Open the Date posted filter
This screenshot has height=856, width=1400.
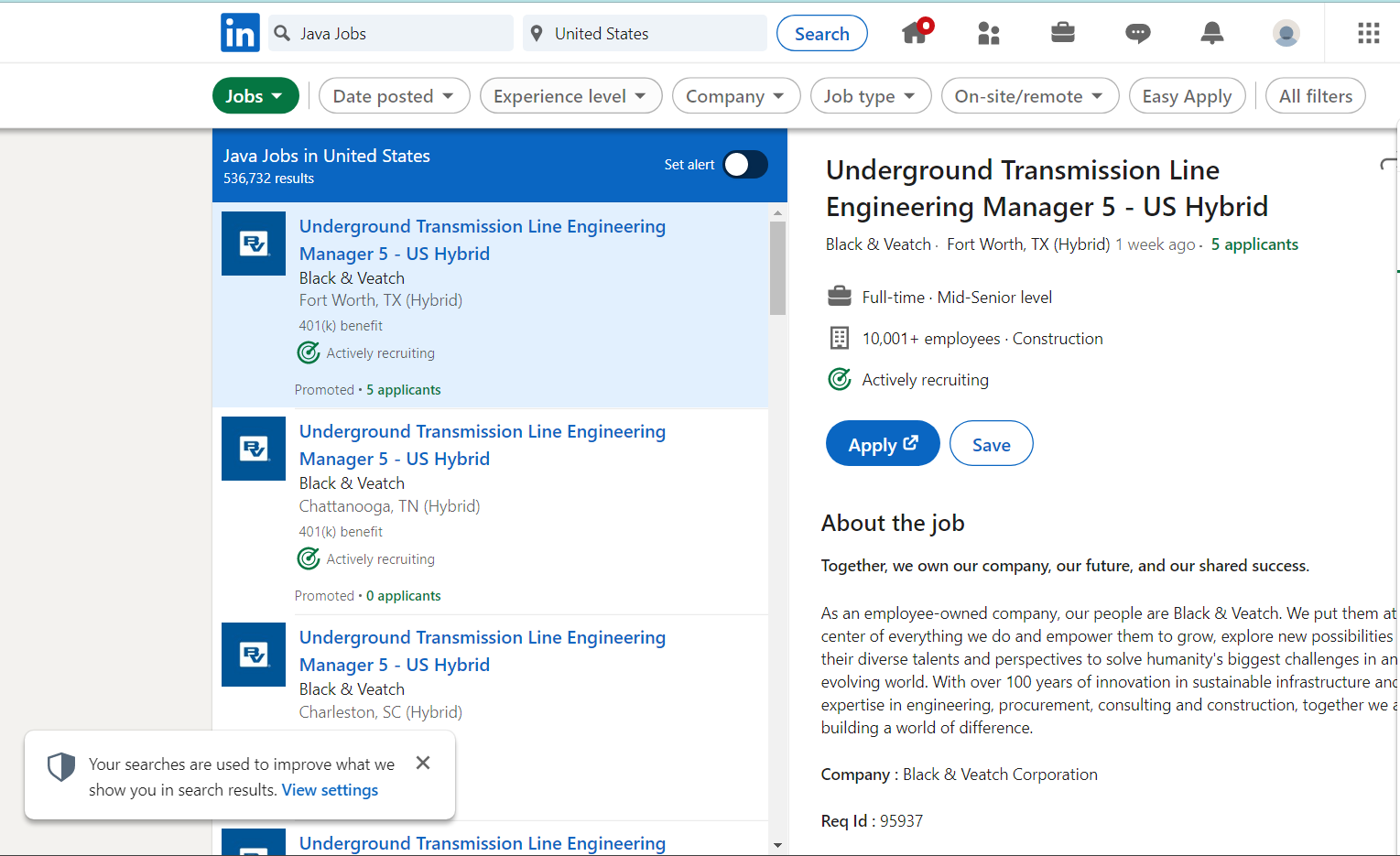click(x=394, y=96)
